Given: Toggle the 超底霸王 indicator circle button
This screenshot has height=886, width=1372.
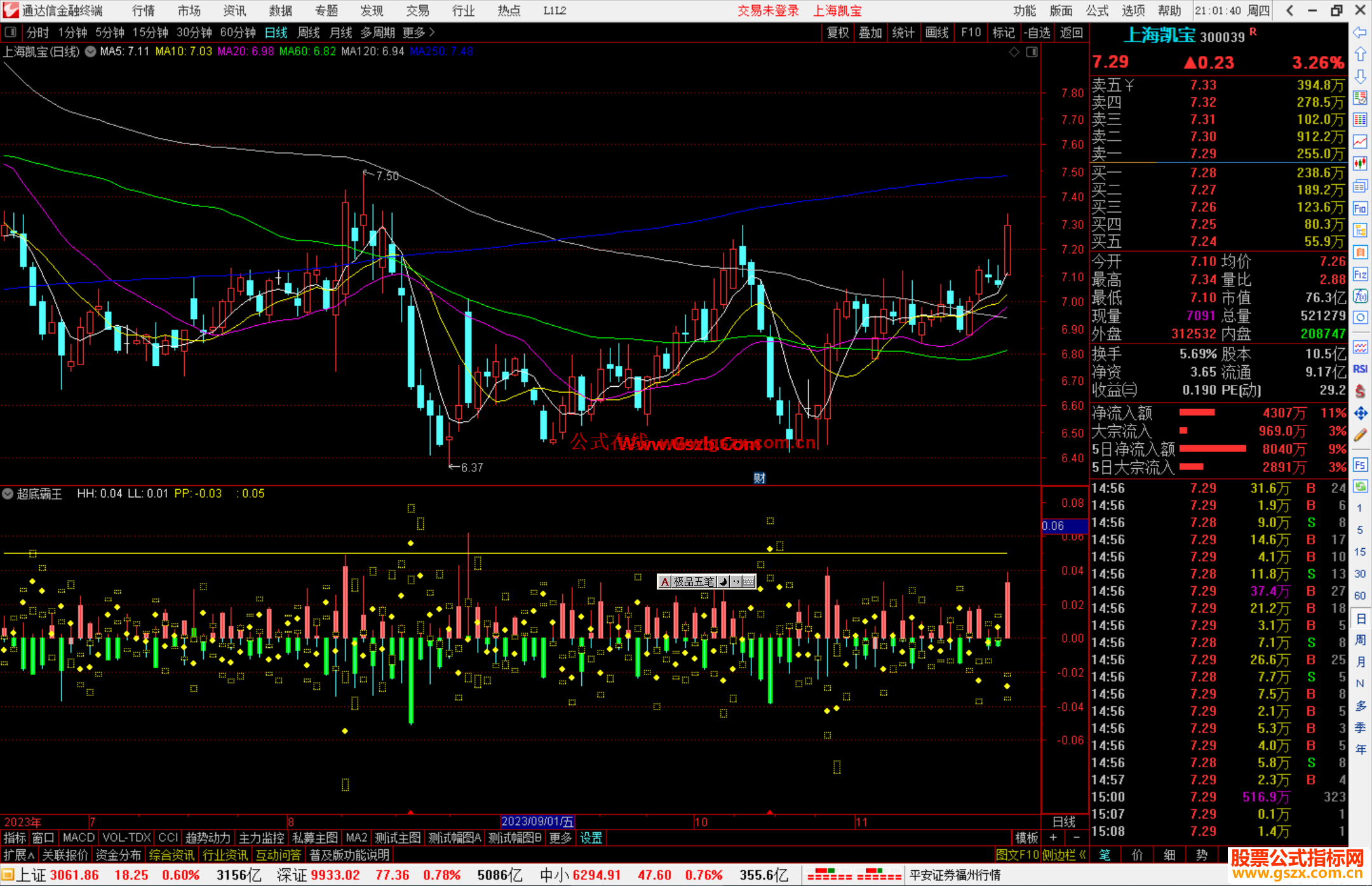Looking at the screenshot, I should click(8, 493).
